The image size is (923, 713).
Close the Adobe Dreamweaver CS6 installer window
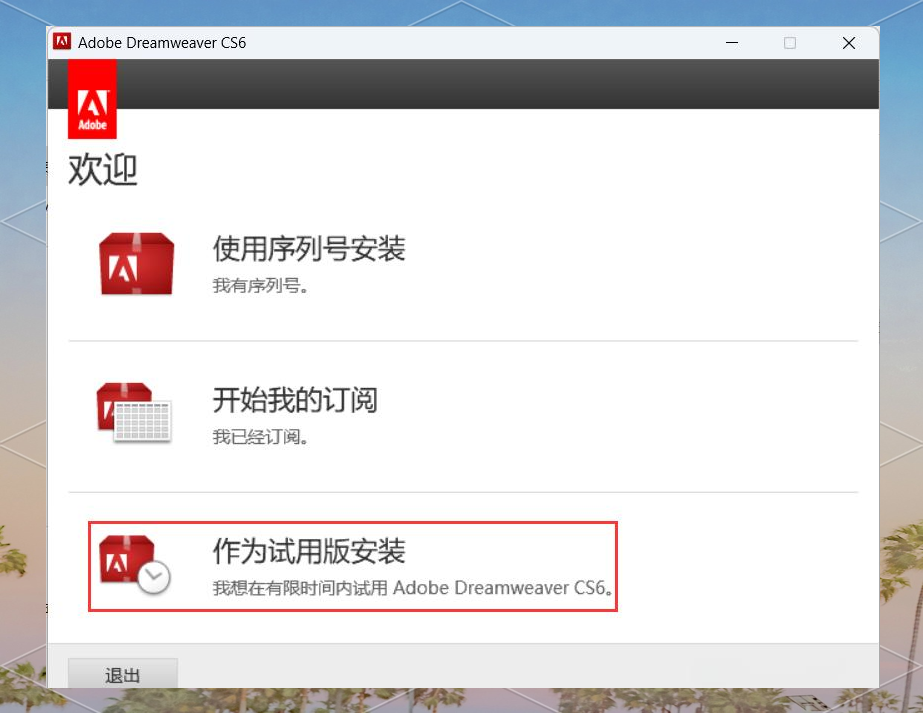click(x=848, y=42)
